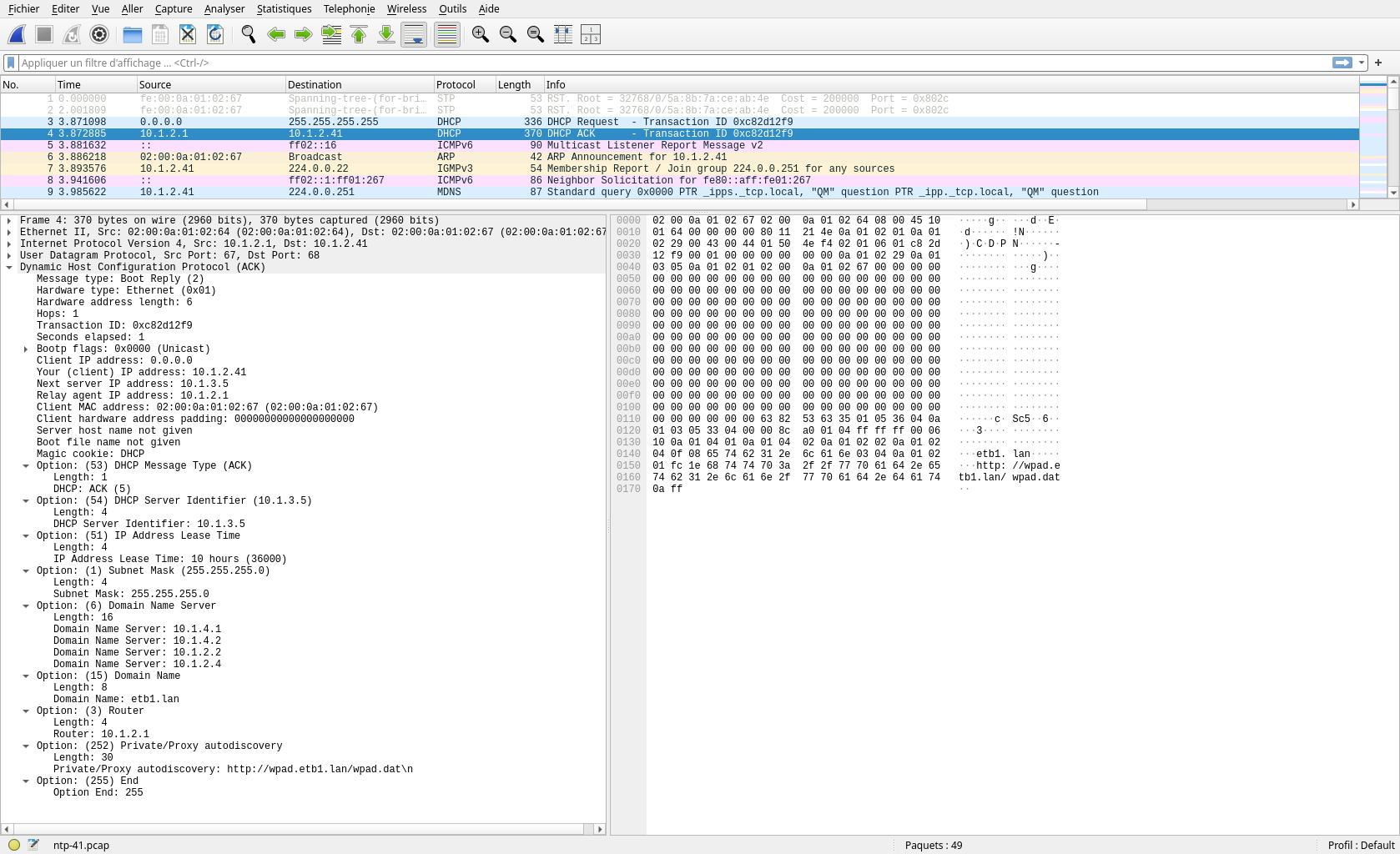Click the find packet magnifier icon
The image size is (1400, 854).
(x=248, y=34)
